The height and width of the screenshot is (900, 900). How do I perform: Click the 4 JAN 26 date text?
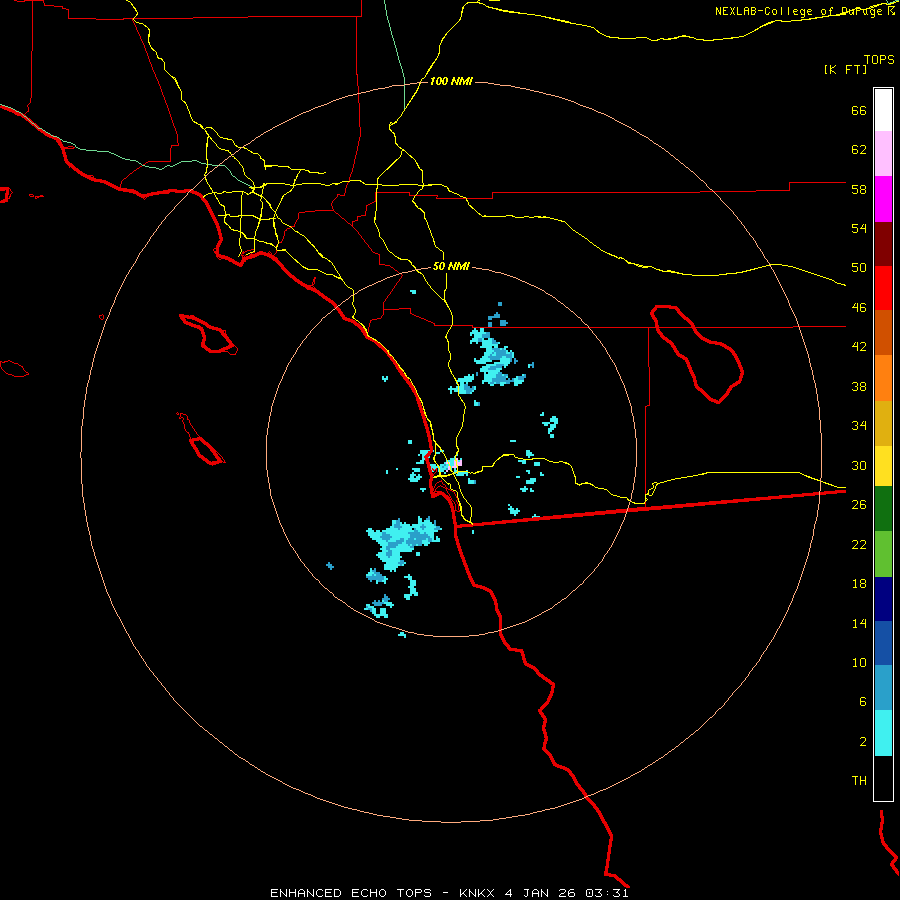pos(542,893)
